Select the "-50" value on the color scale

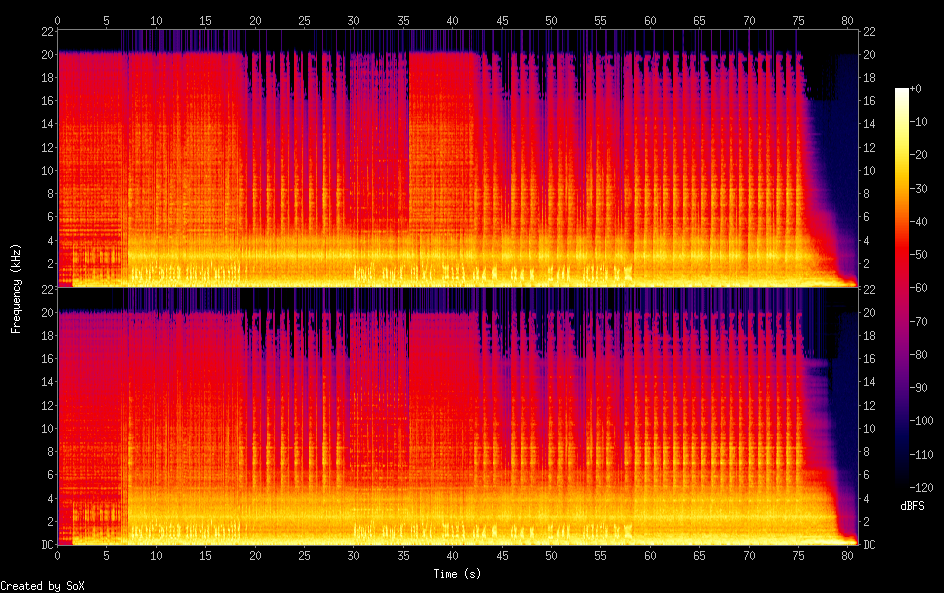point(919,255)
